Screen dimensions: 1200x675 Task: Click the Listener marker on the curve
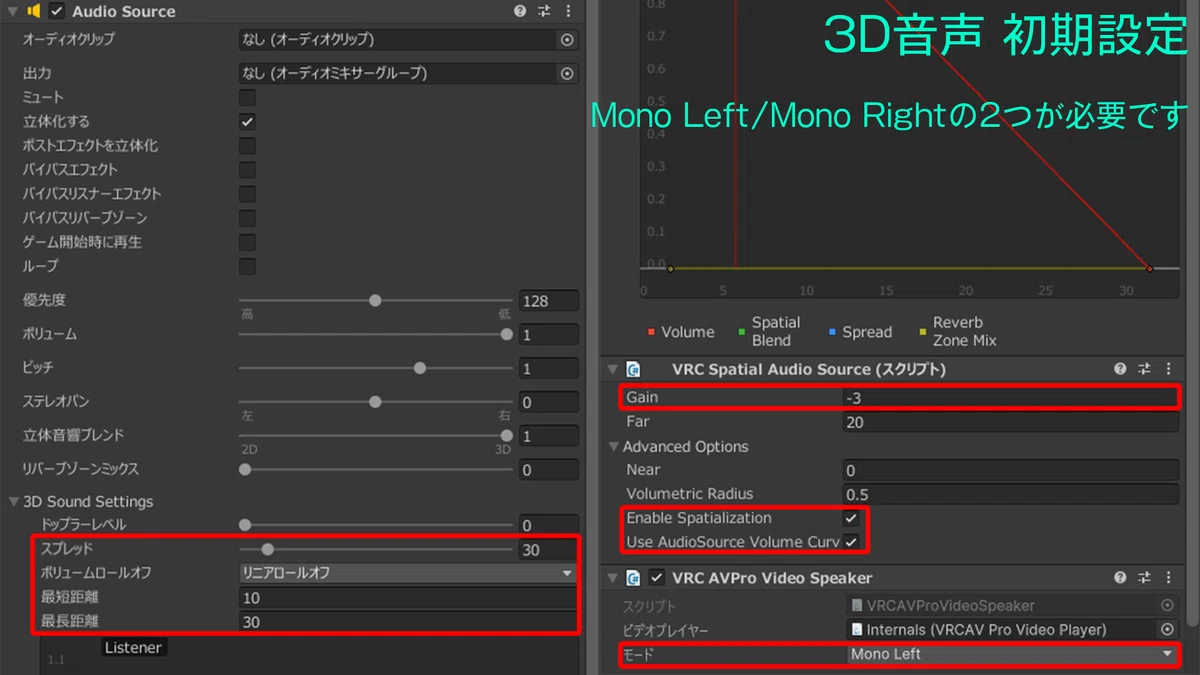click(133, 648)
